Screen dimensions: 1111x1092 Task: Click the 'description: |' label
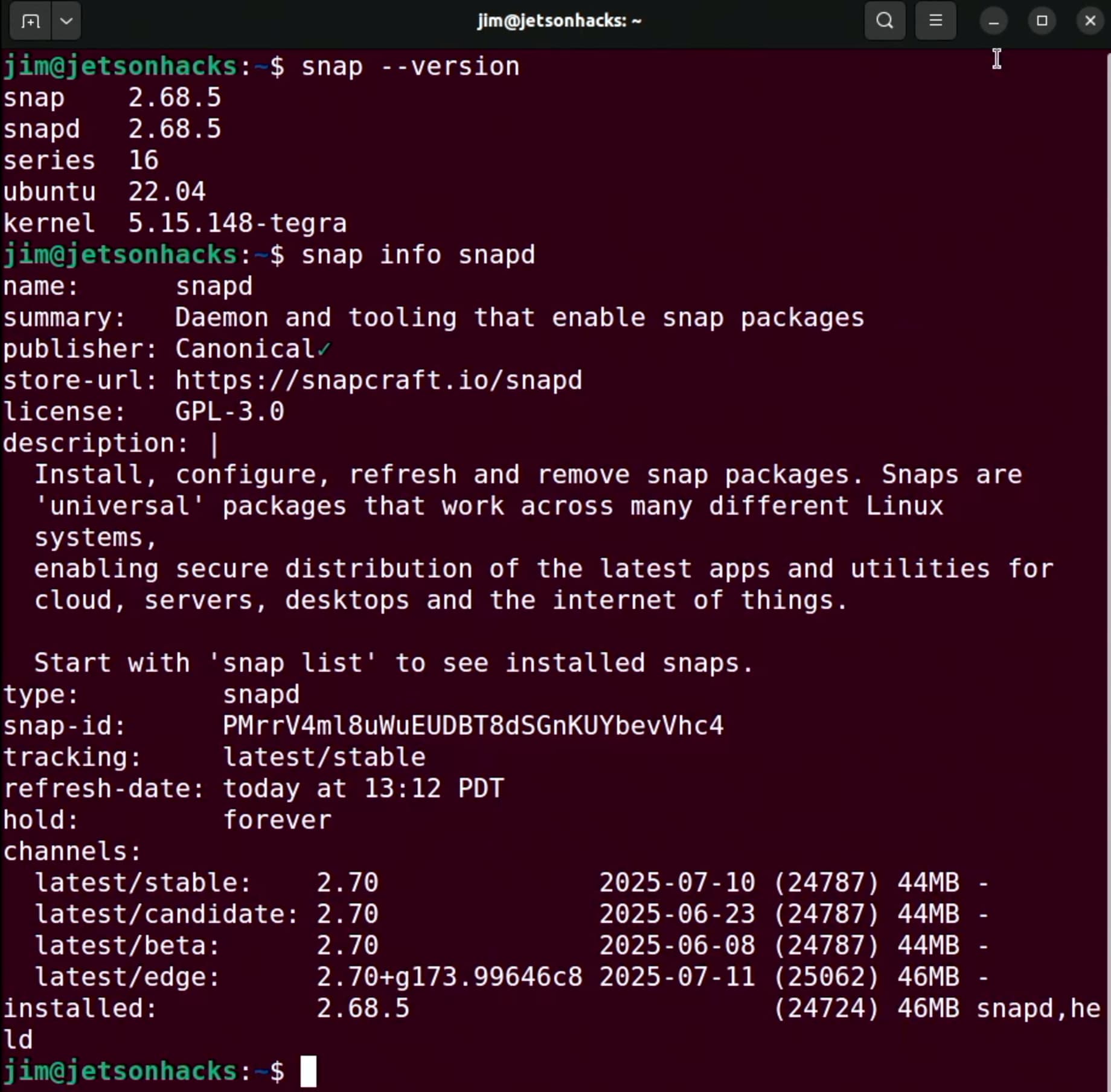coord(111,443)
